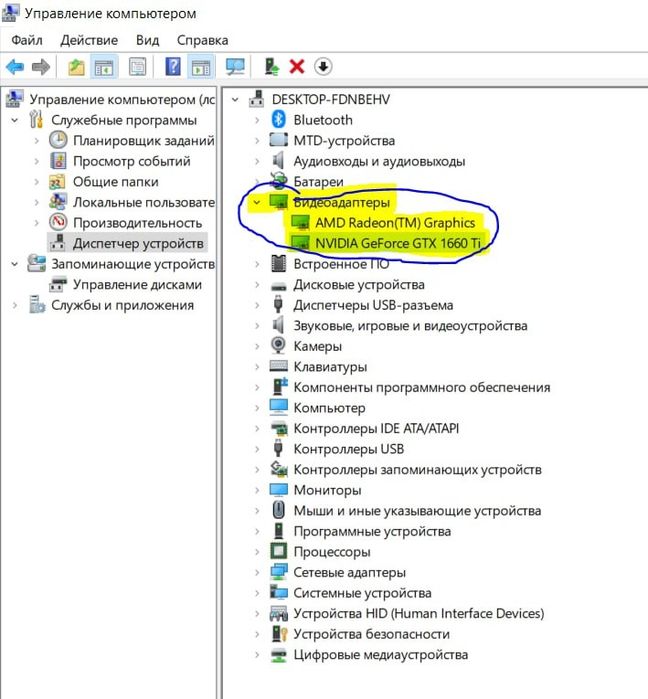The height and width of the screenshot is (699, 648).
Task: Select Локальные пользователи in the left tree
Action: pos(144,202)
